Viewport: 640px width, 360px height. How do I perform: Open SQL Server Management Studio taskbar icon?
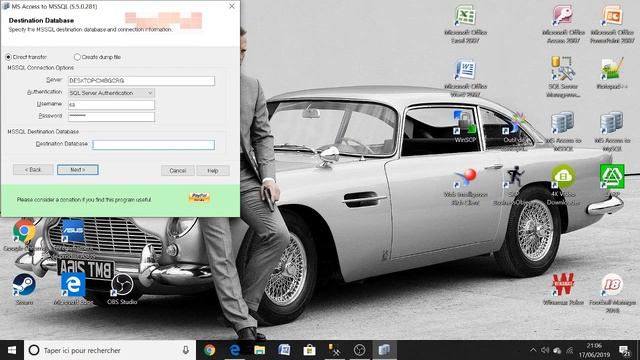point(334,350)
